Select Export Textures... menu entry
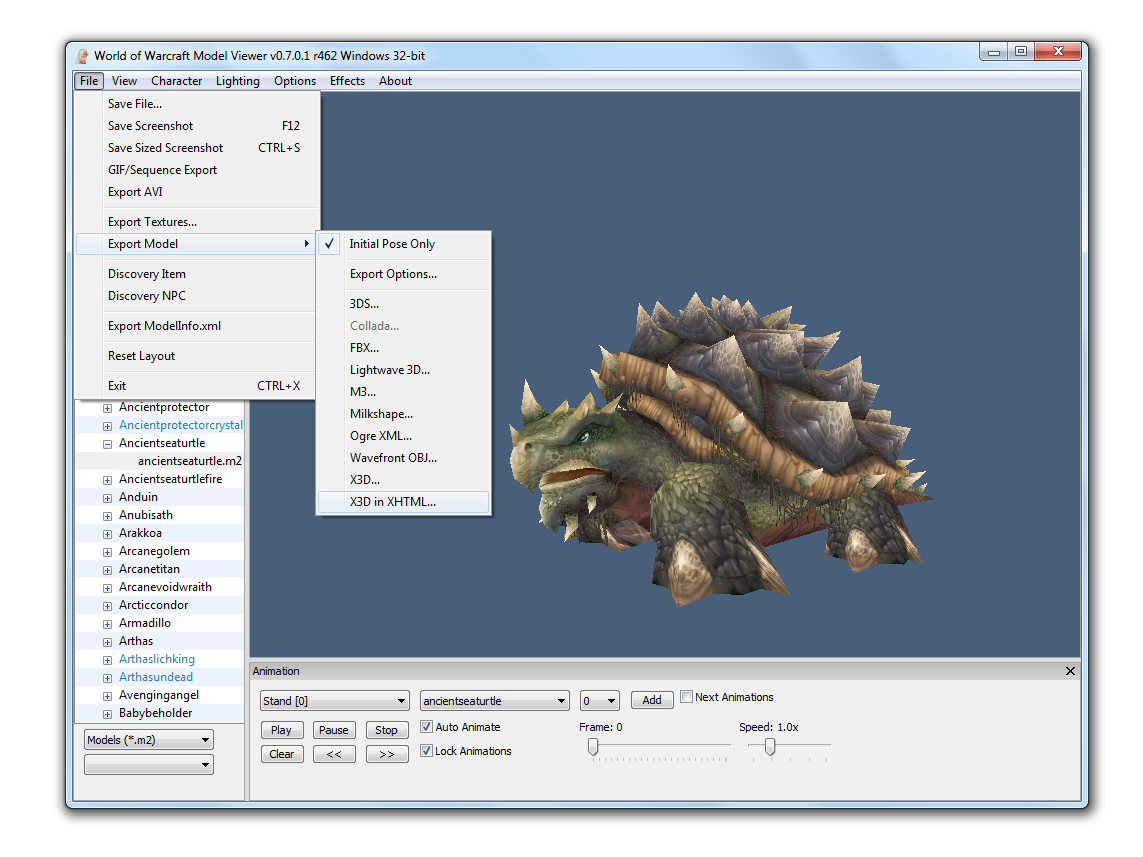Screen dimensions: 1143x857 point(197,222)
